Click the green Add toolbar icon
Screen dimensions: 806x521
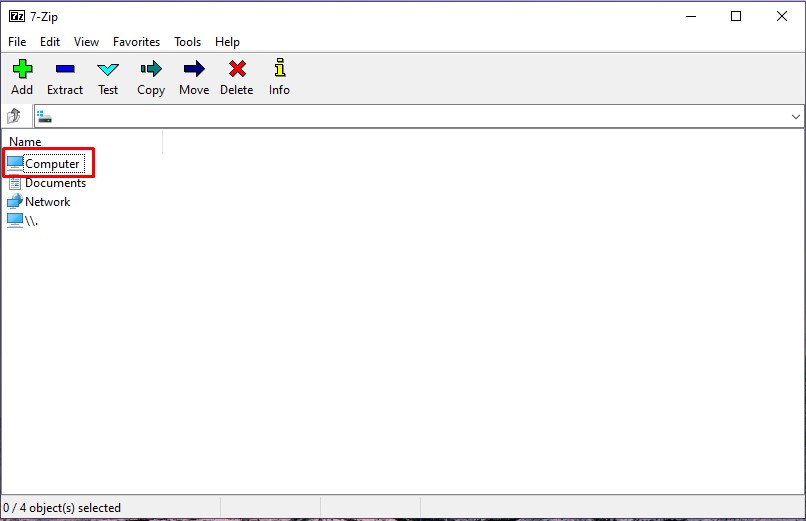(22, 70)
